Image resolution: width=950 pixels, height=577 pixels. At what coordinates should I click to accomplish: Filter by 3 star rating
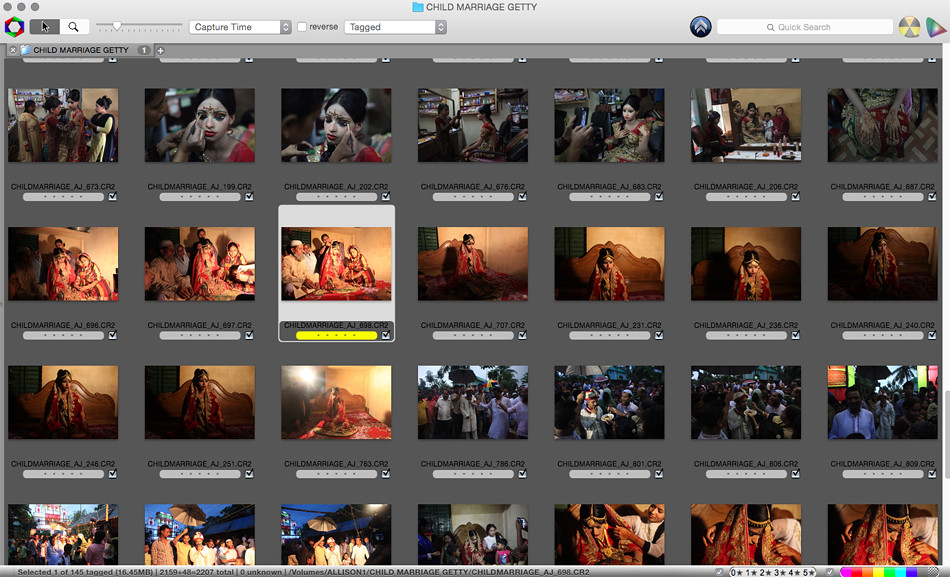pos(781,572)
